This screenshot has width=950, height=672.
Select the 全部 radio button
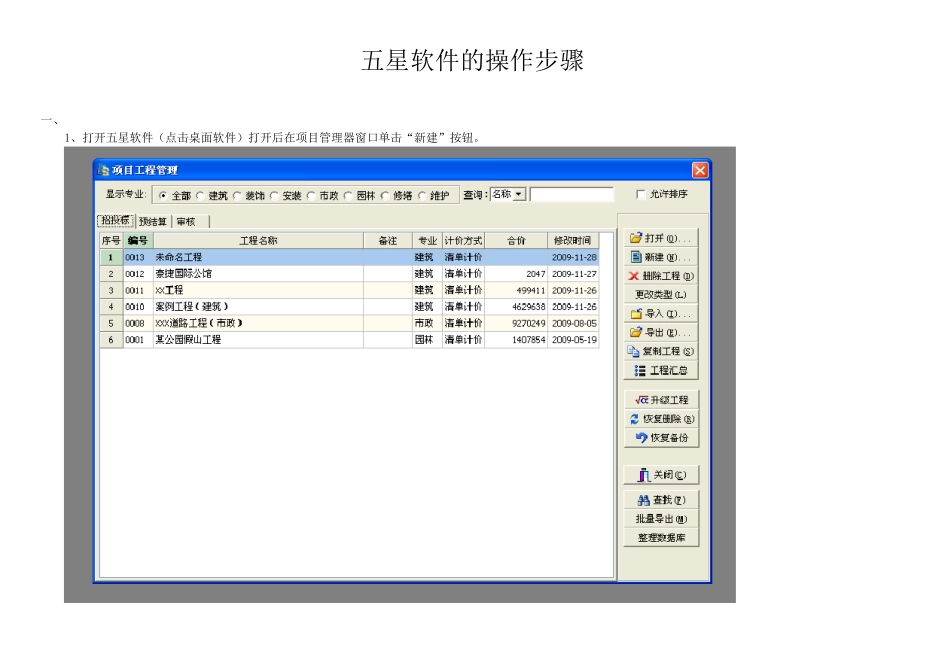coord(163,195)
